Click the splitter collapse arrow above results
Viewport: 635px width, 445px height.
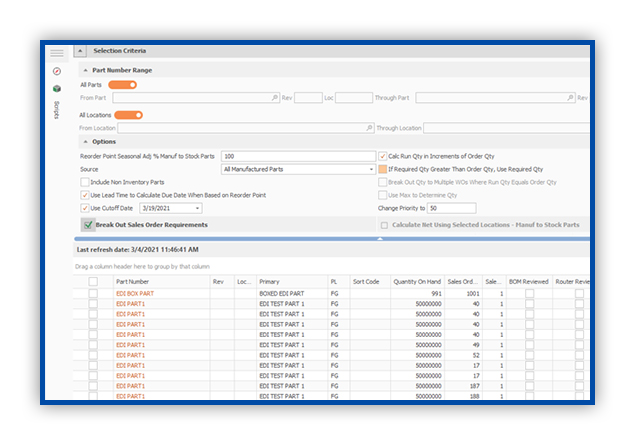pyautogui.click(x=379, y=239)
